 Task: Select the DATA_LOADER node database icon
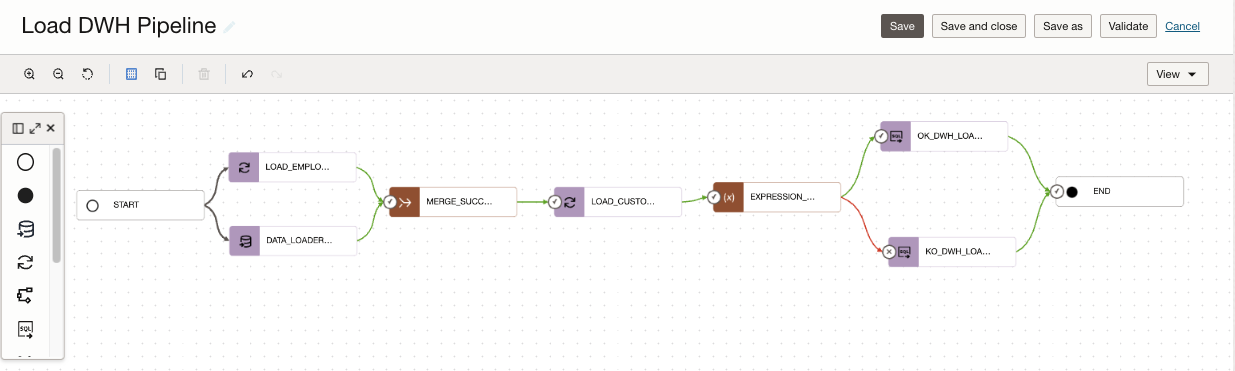point(244,241)
